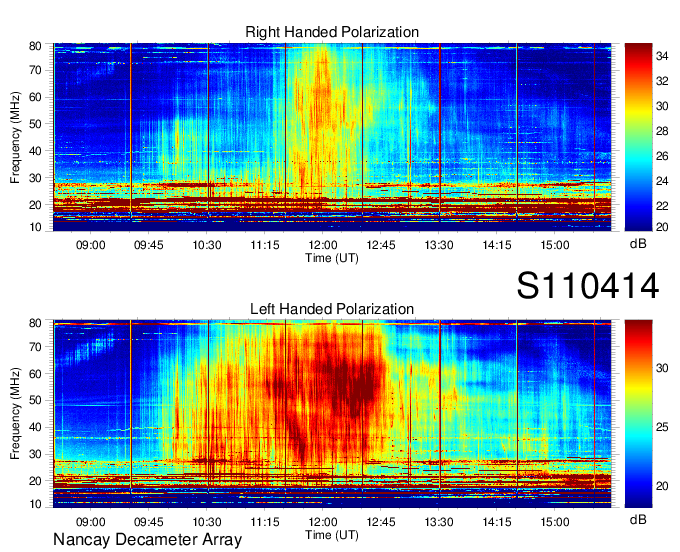Click the 11:15 tick label under the bottom plot
Viewport: 680px width, 552px height.
265,522
